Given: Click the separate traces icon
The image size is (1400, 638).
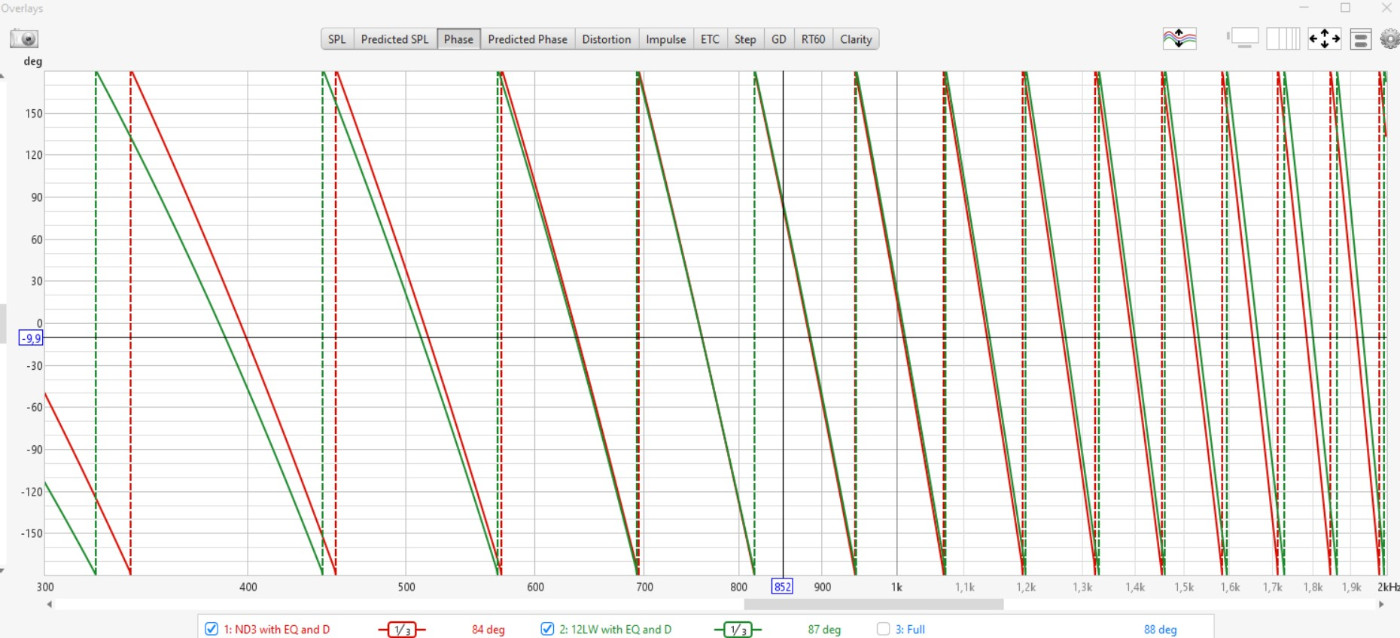Looking at the screenshot, I should pyautogui.click(x=1179, y=39).
